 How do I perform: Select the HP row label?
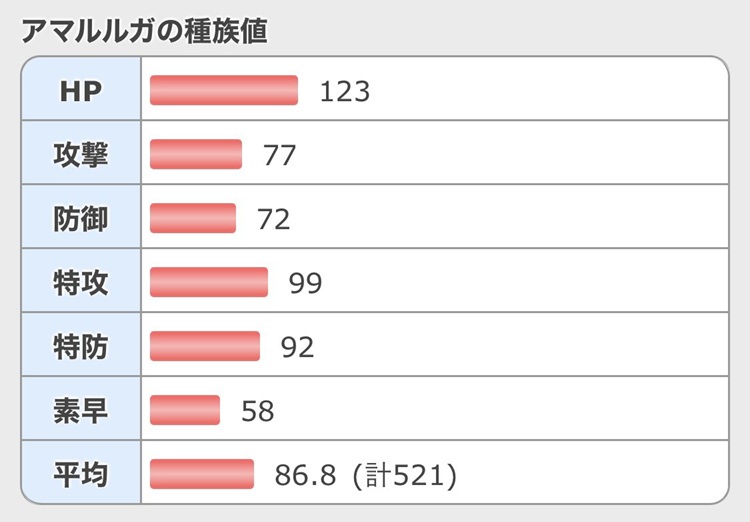[81, 91]
